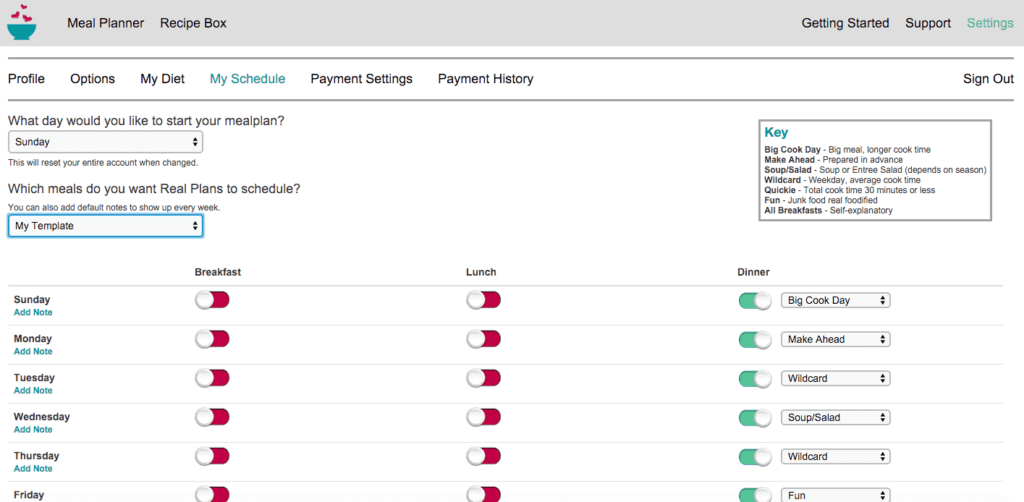1024x502 pixels.
Task: Open the Getting Started page
Action: pos(845,23)
